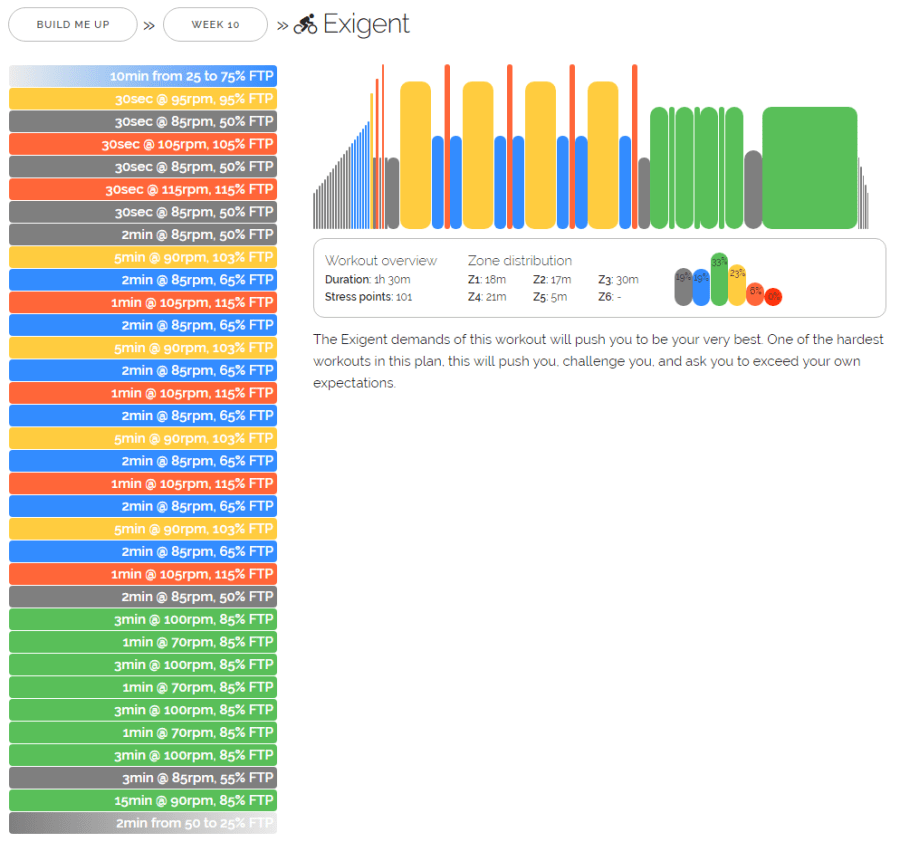Click the 30sec @ 105rpm, 105% FTP step
Viewport: 900px width, 842px height.
coord(143,144)
